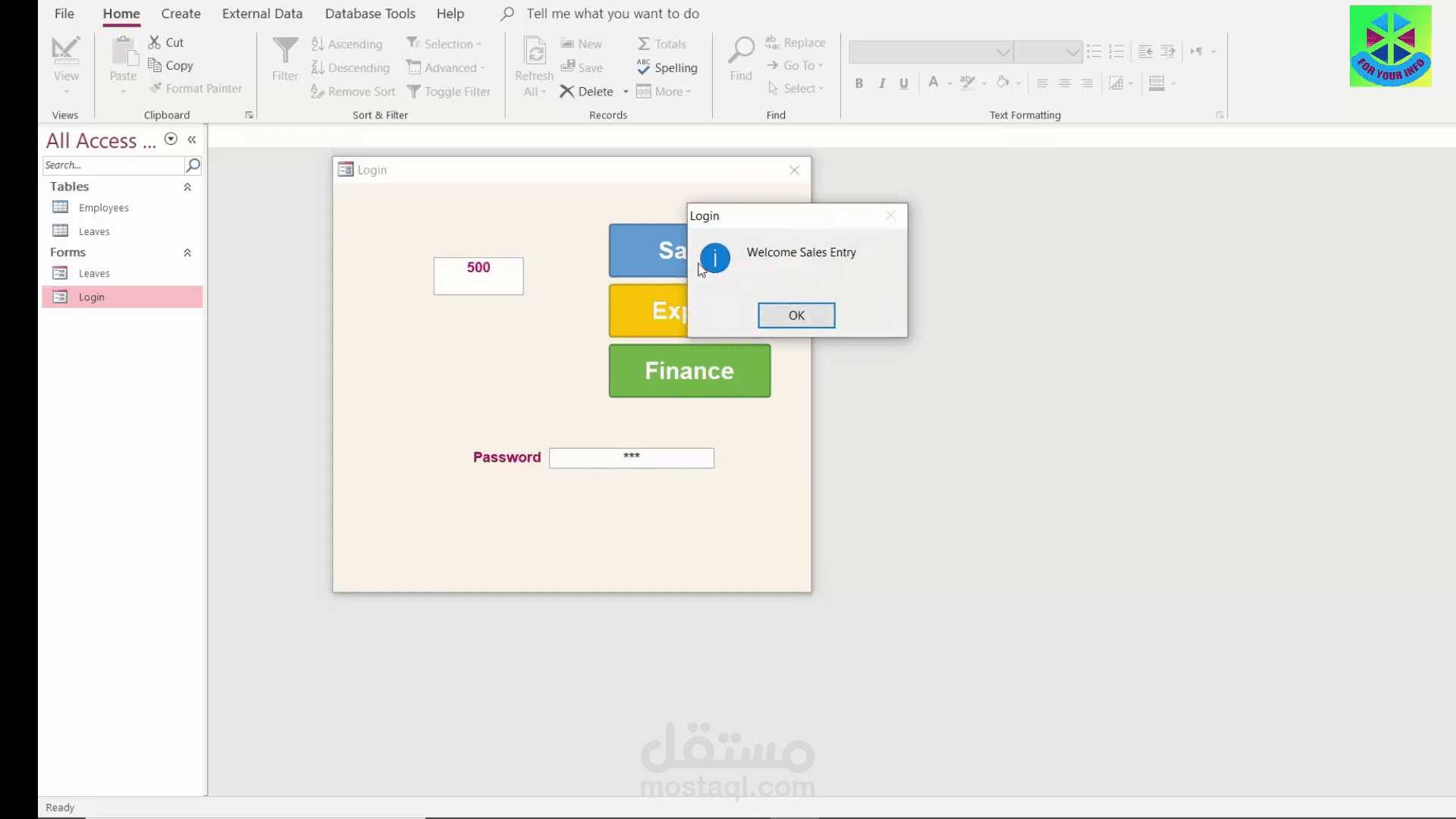Toggle bold text formatting

click(x=859, y=83)
